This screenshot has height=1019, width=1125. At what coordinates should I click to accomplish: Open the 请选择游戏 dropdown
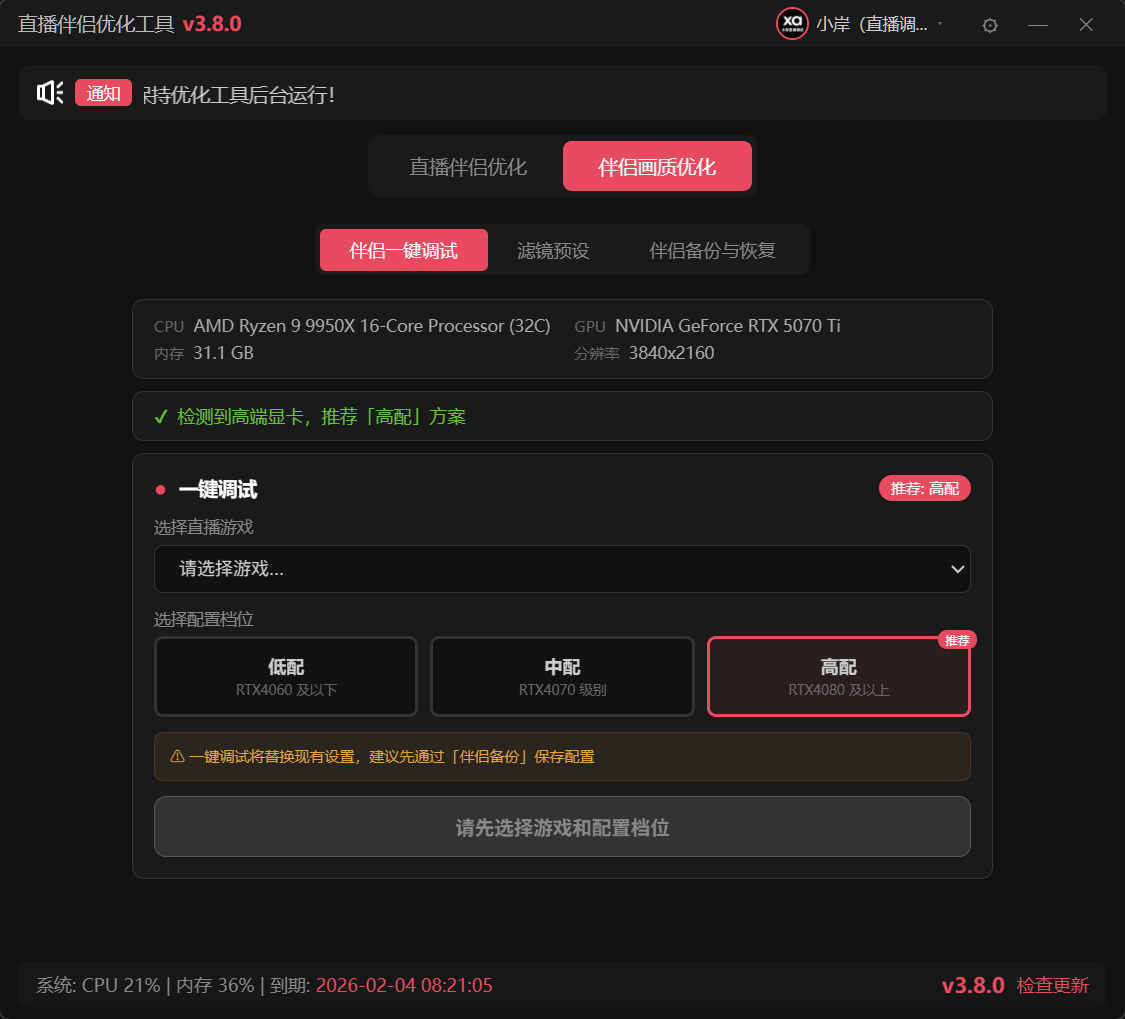coord(562,568)
